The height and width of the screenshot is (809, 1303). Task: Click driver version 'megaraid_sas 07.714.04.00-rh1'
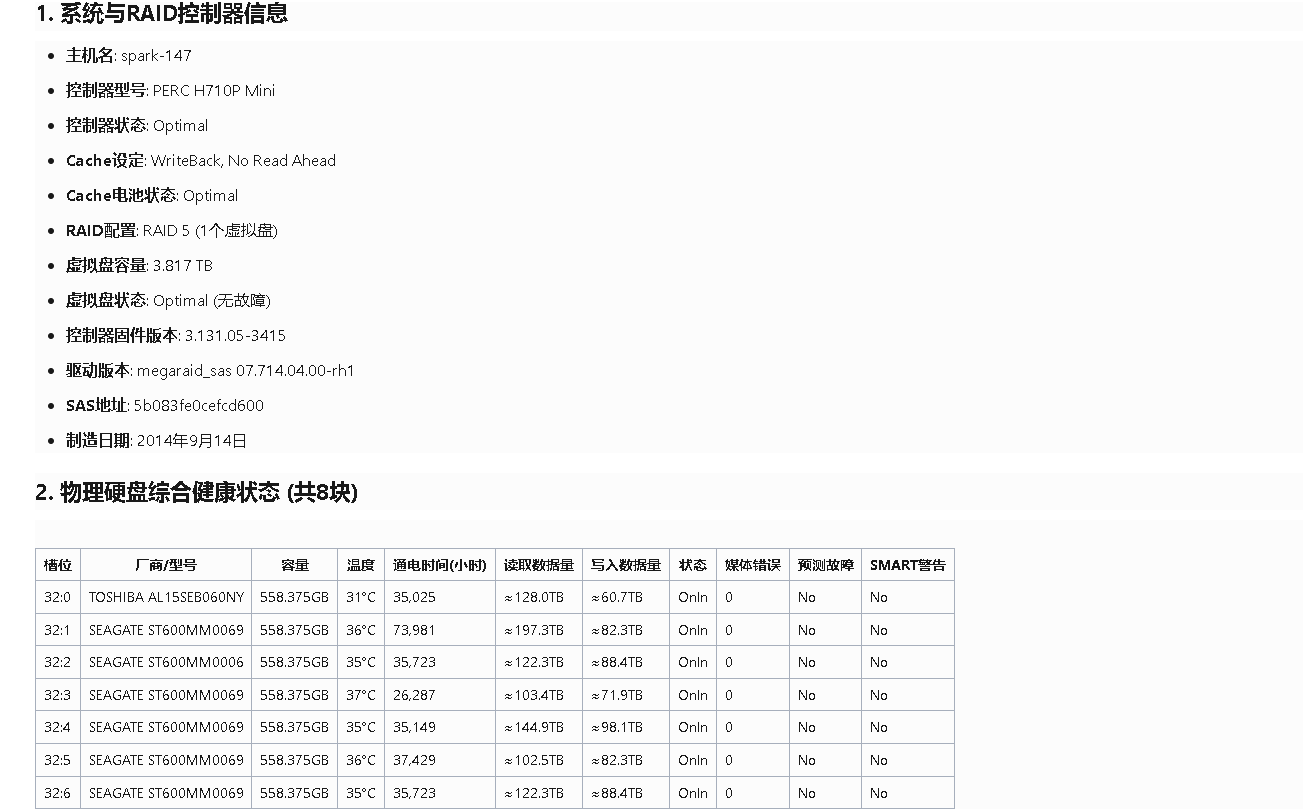pos(246,371)
